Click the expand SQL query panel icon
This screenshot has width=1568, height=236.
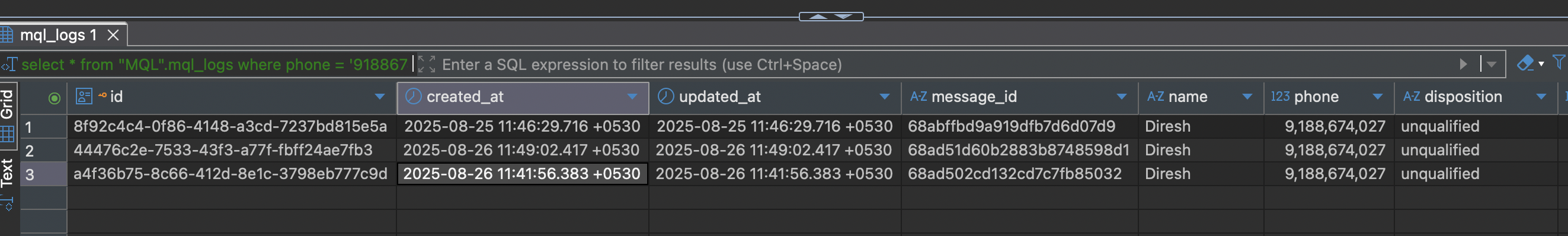[427, 64]
